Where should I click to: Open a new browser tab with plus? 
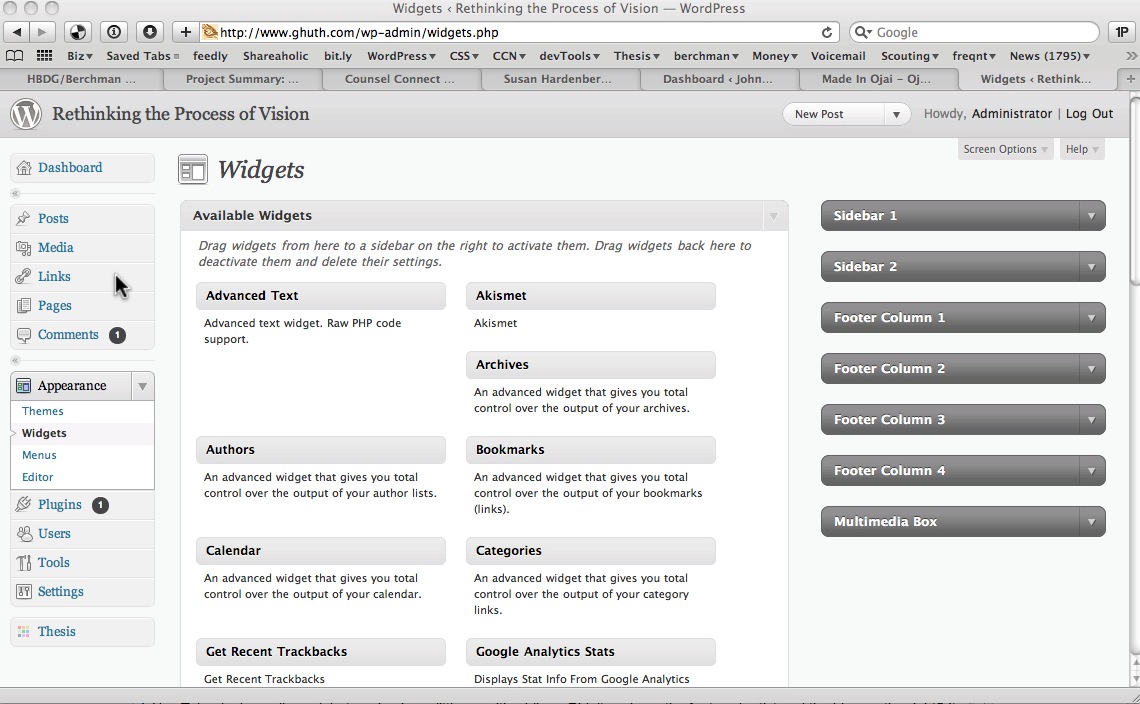pyautogui.click(x=1131, y=79)
